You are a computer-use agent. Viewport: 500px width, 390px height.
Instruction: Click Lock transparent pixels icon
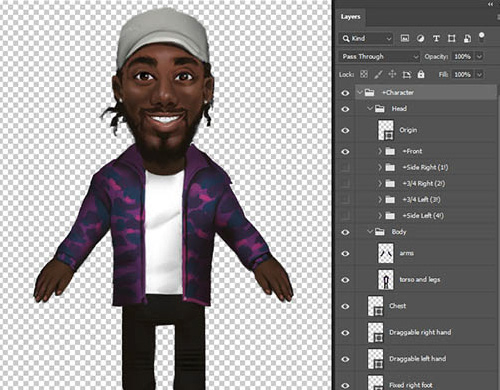pyautogui.click(x=364, y=74)
